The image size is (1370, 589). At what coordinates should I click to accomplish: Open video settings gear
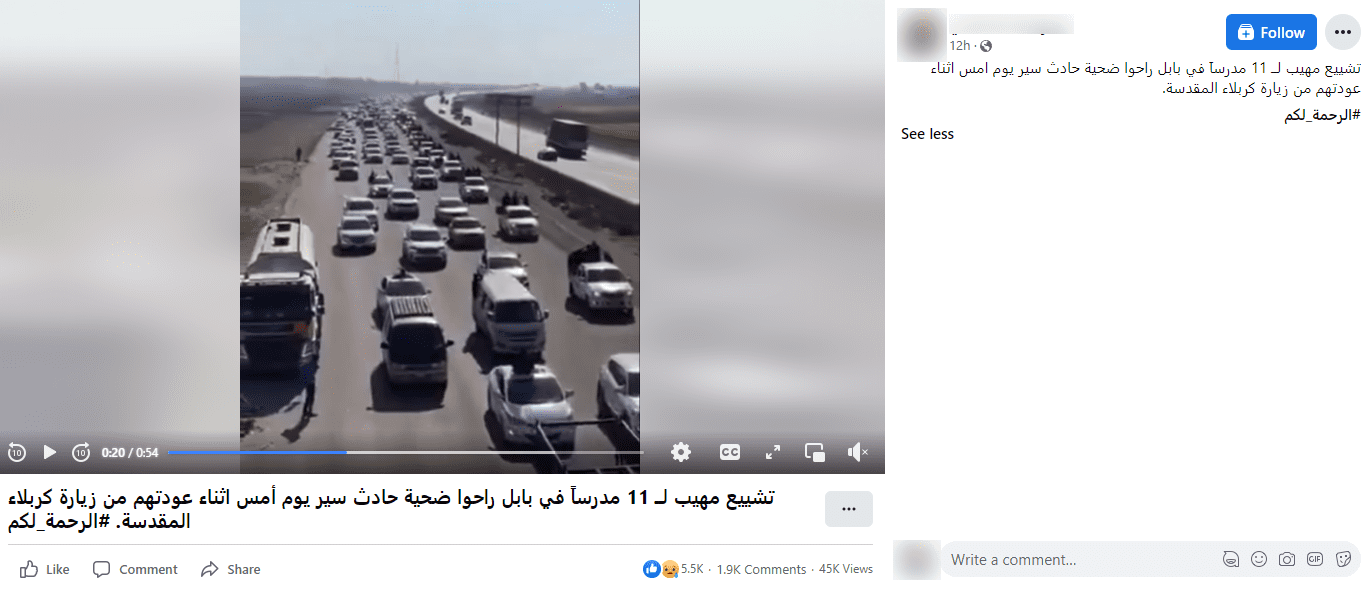point(681,452)
